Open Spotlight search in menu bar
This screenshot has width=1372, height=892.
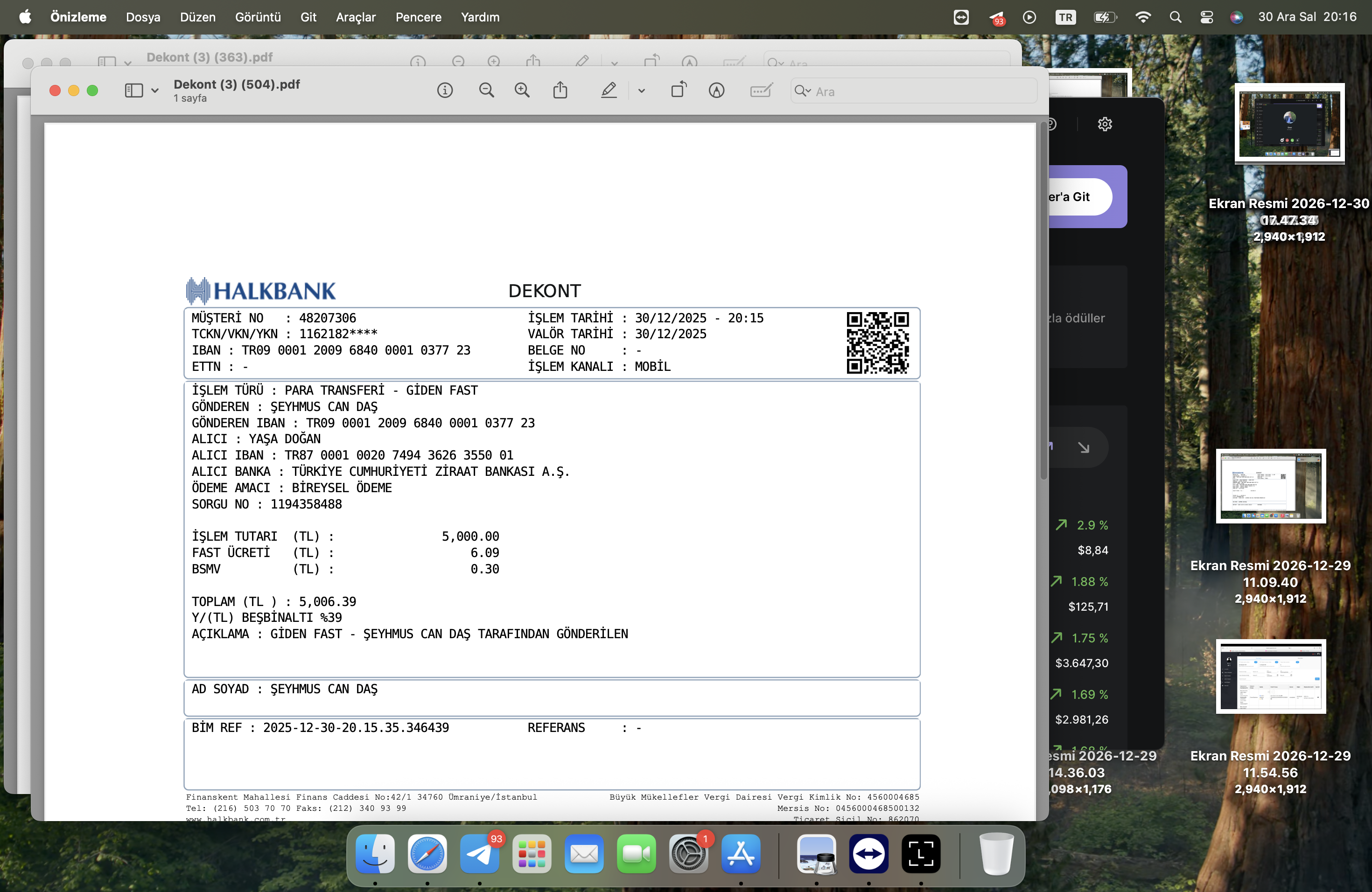[1176, 17]
